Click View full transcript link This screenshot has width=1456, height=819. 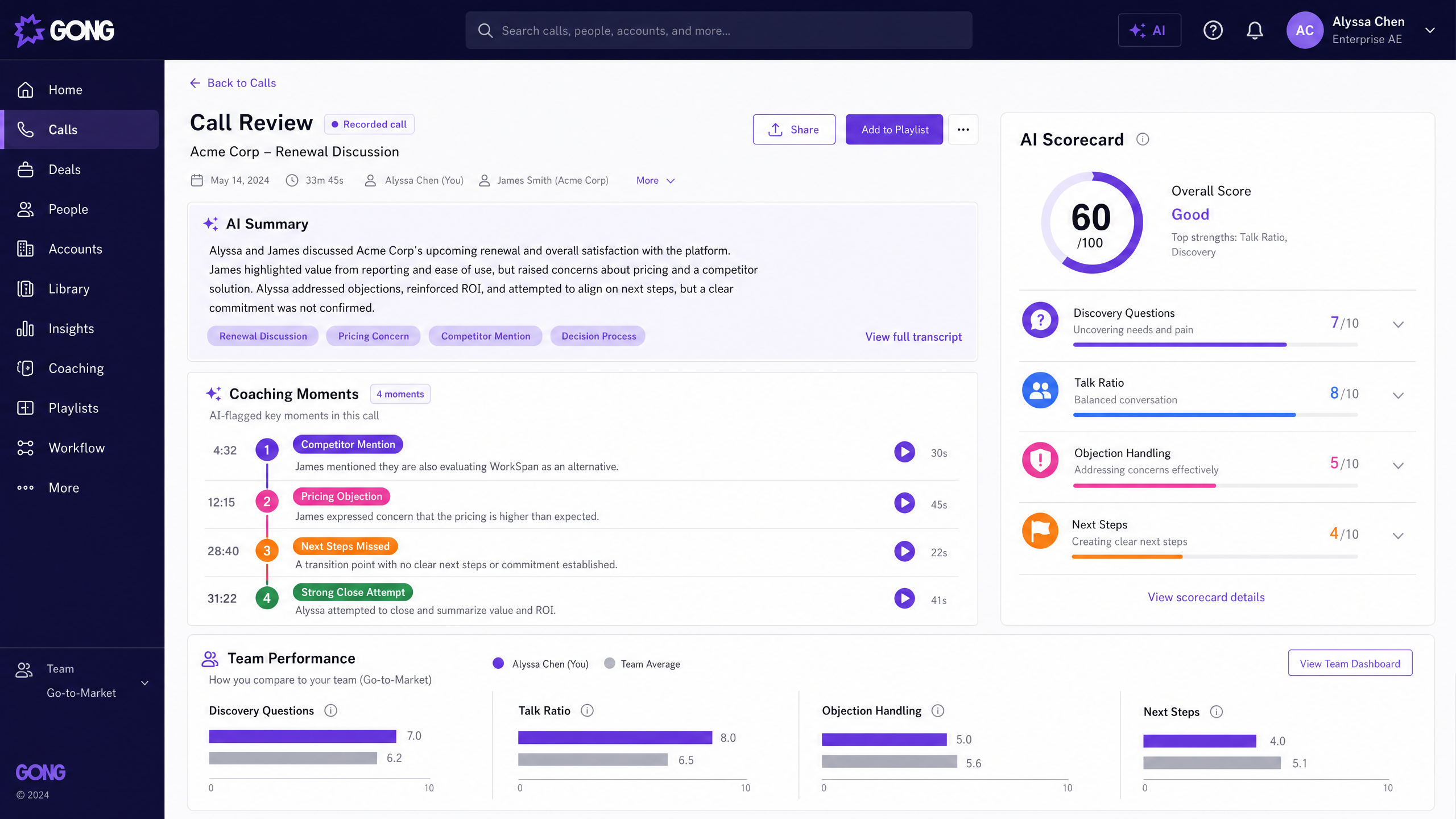coord(913,337)
